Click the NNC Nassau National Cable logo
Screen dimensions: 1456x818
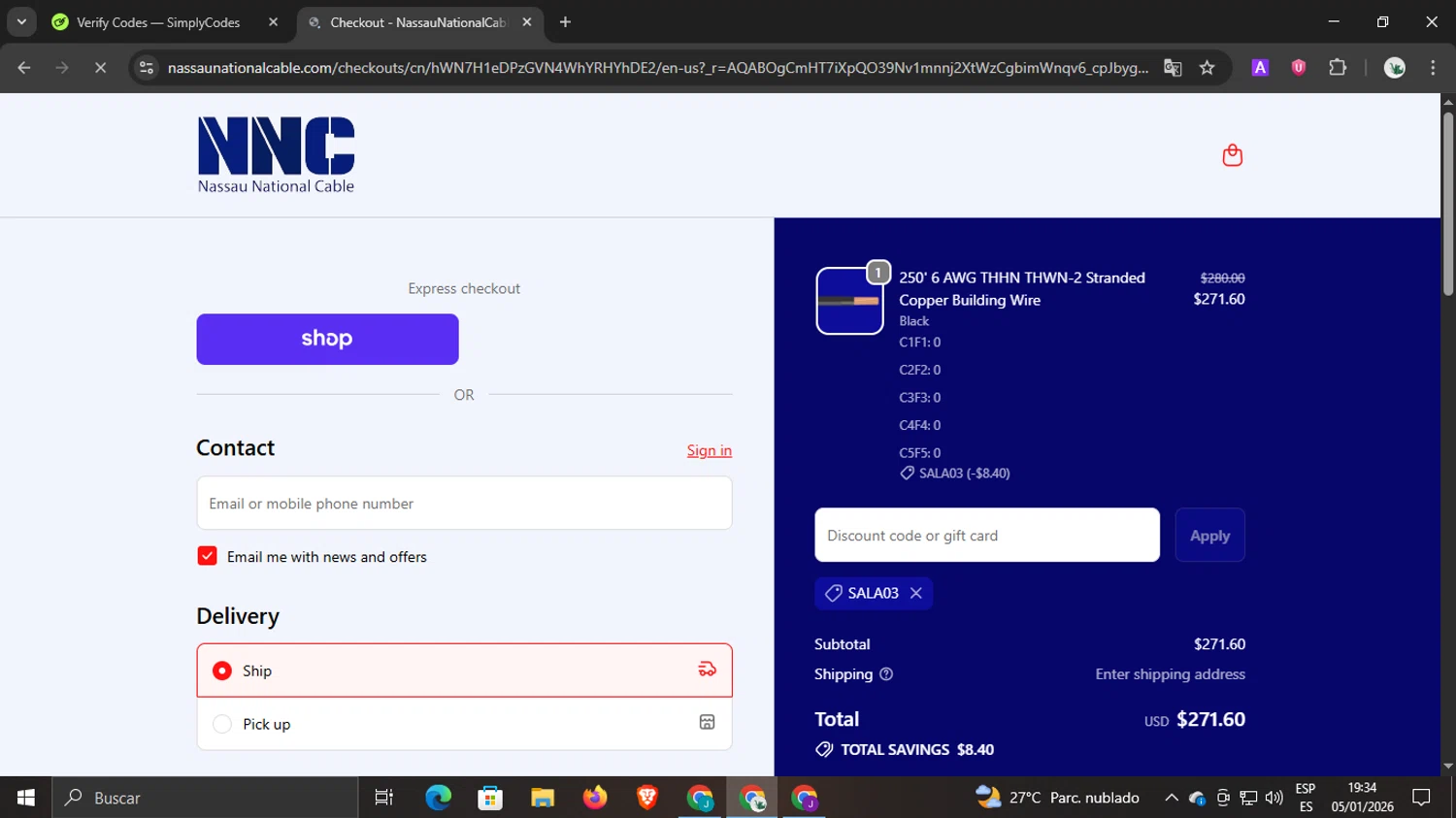click(277, 155)
